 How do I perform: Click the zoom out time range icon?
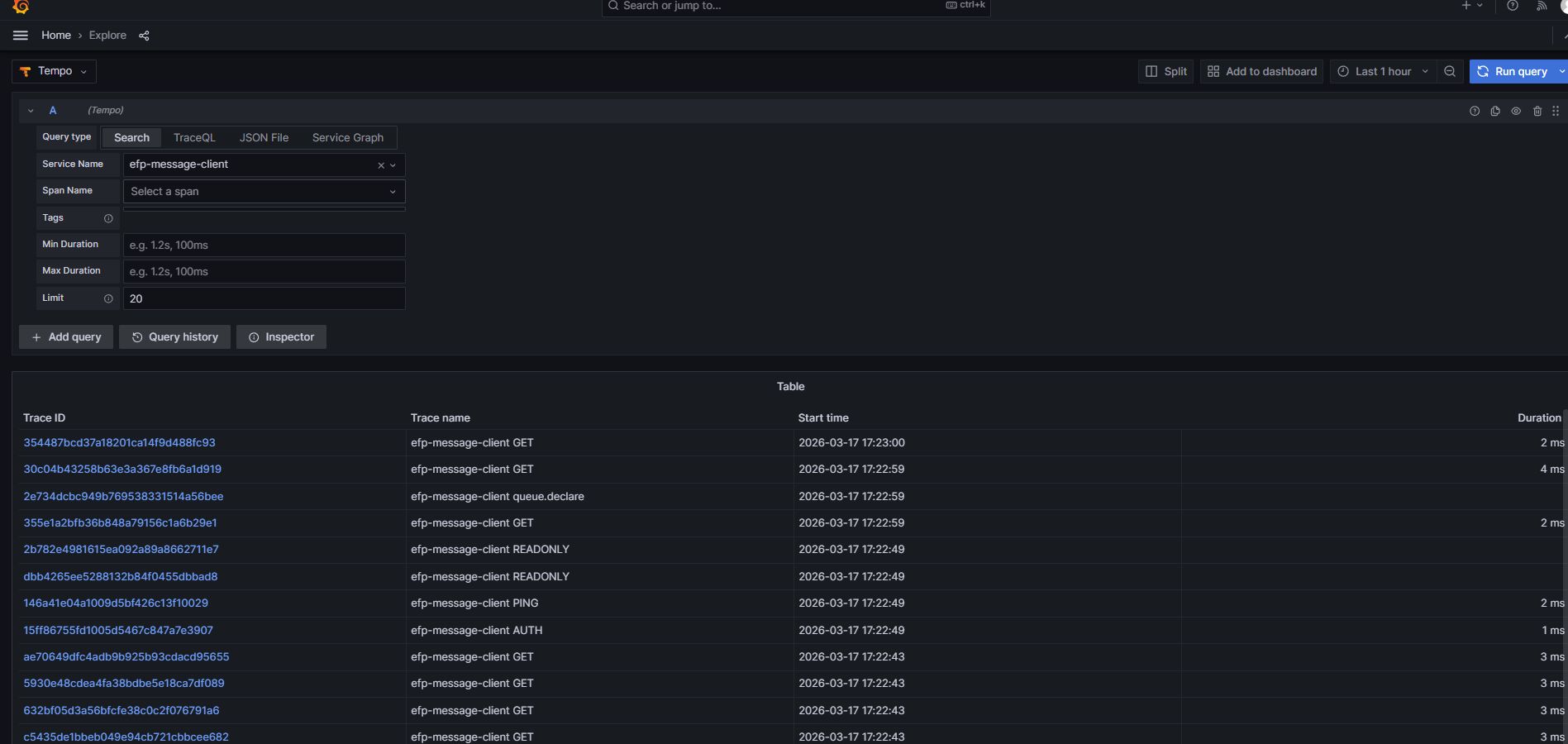(1450, 72)
